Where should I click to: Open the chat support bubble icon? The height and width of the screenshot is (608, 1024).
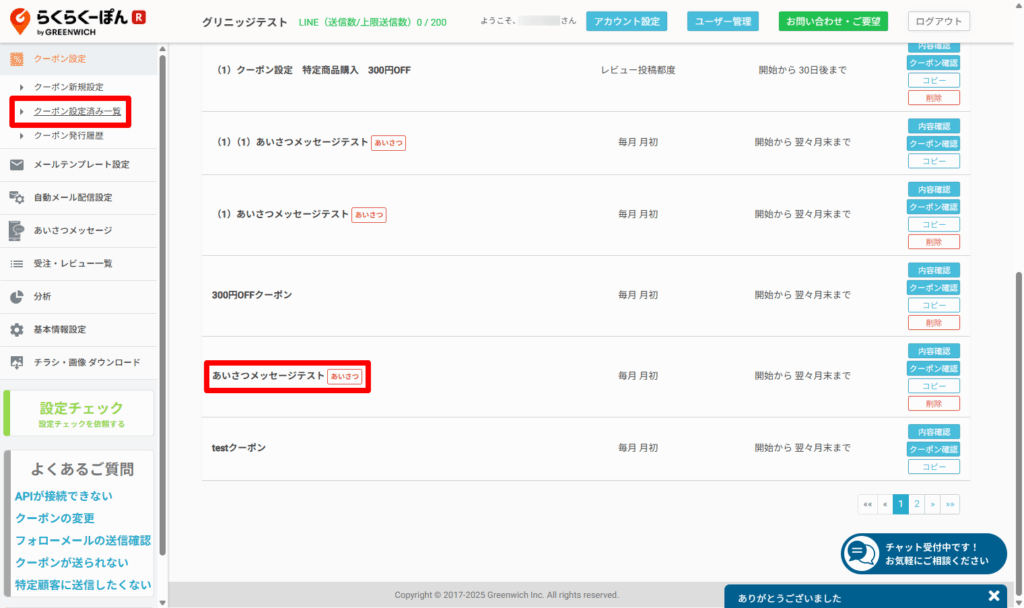tap(860, 553)
